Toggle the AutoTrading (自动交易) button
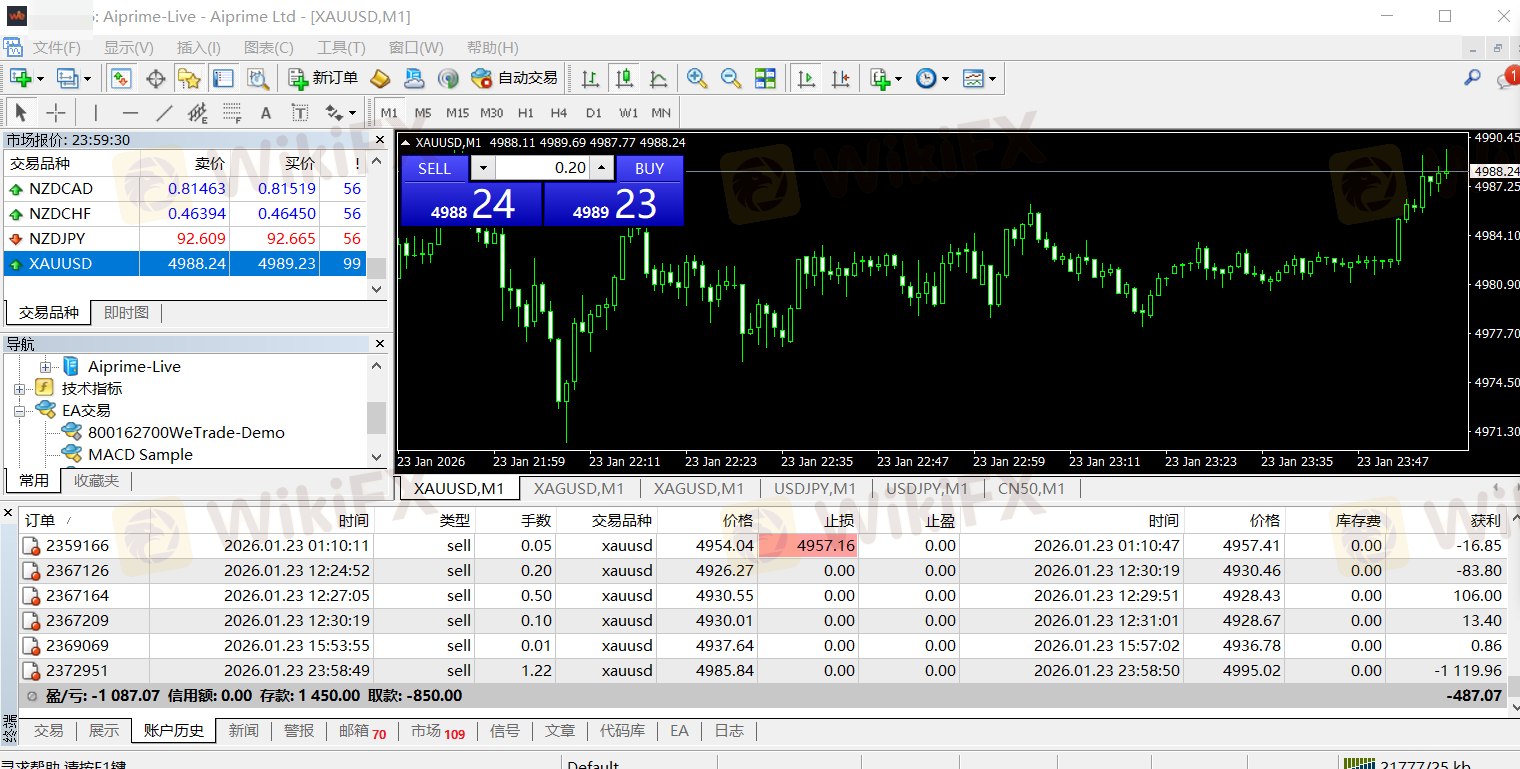Viewport: 1520px width, 769px height. (x=515, y=78)
